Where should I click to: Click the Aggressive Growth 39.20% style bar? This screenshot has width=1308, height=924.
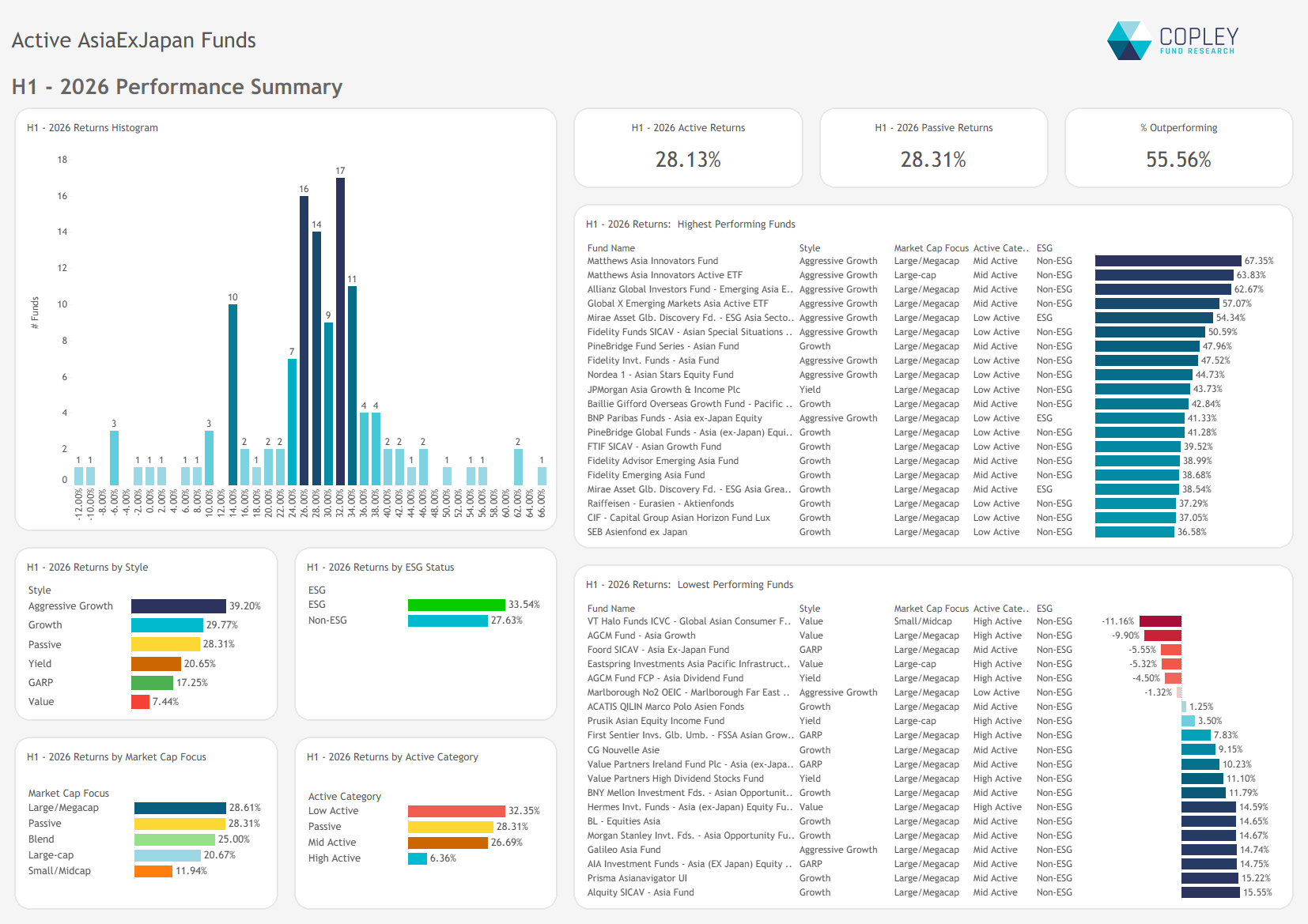(179, 606)
